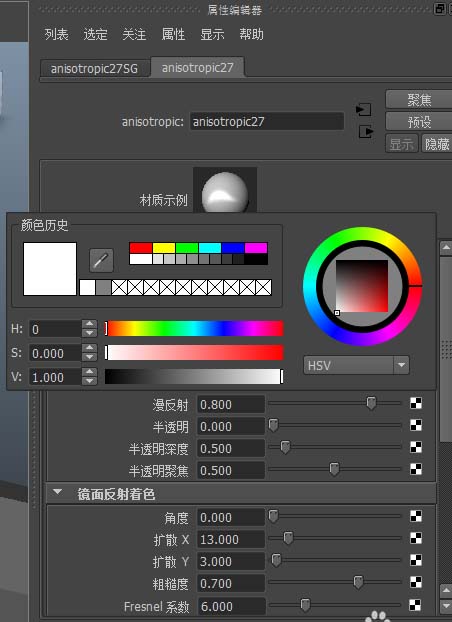Click the hue rainbow slider bar
The image size is (452, 622).
[x=194, y=329]
